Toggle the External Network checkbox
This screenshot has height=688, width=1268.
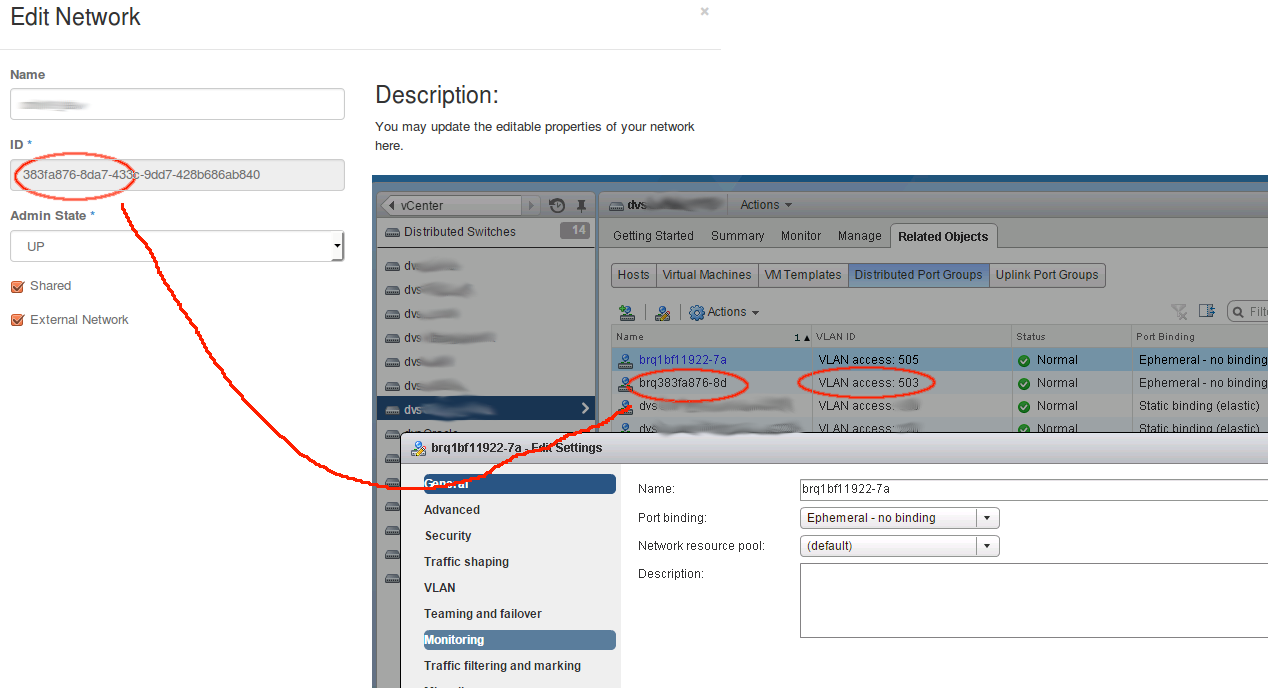[17, 320]
